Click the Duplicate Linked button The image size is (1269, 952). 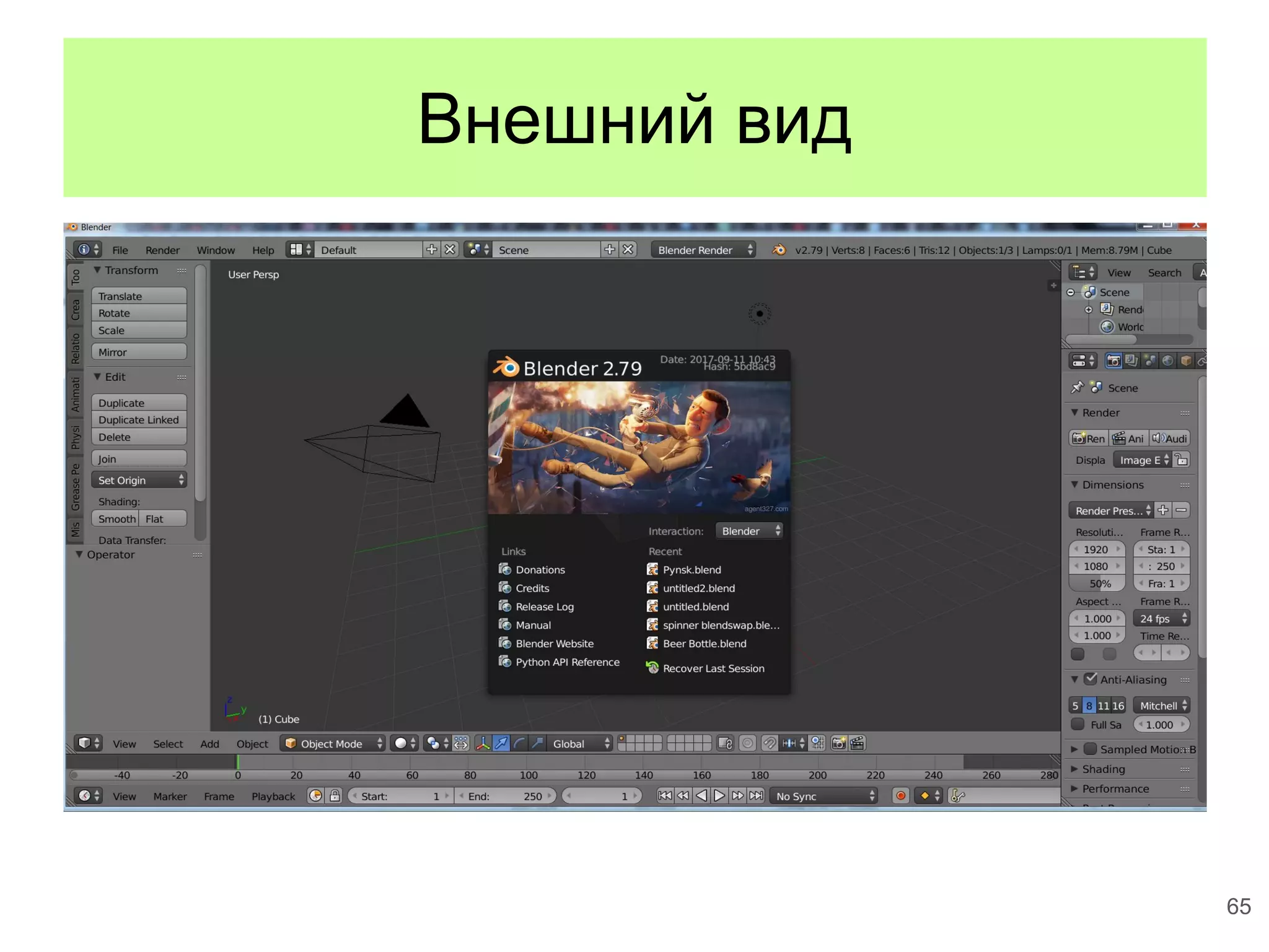coord(139,419)
